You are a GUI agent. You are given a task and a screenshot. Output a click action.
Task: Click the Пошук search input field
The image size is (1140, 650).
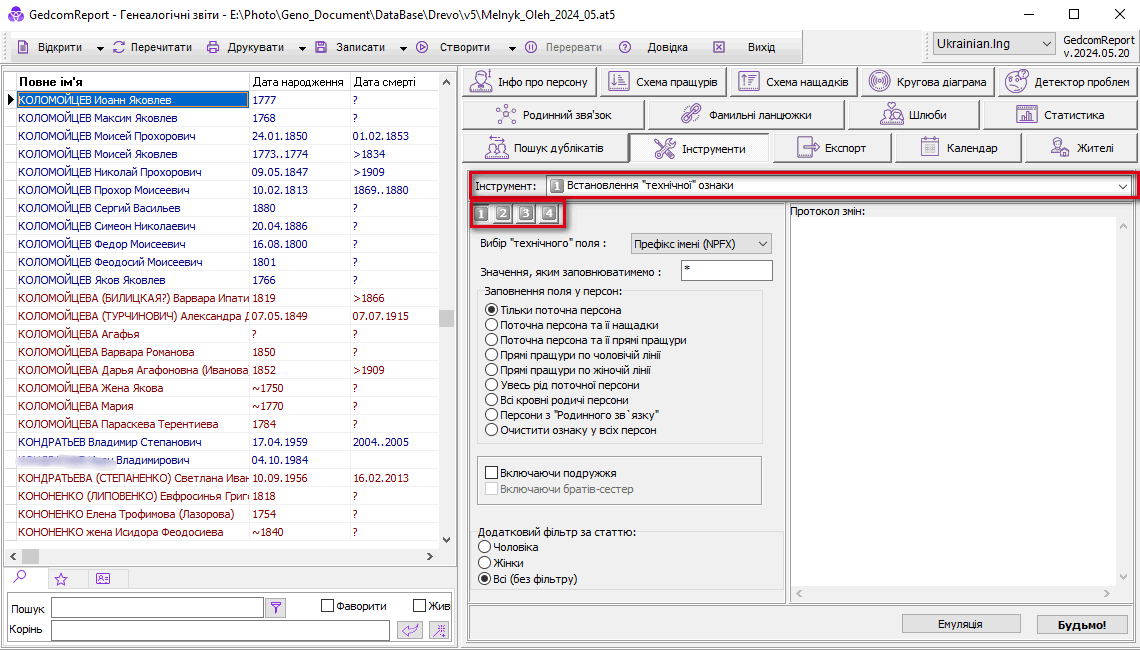(157, 608)
